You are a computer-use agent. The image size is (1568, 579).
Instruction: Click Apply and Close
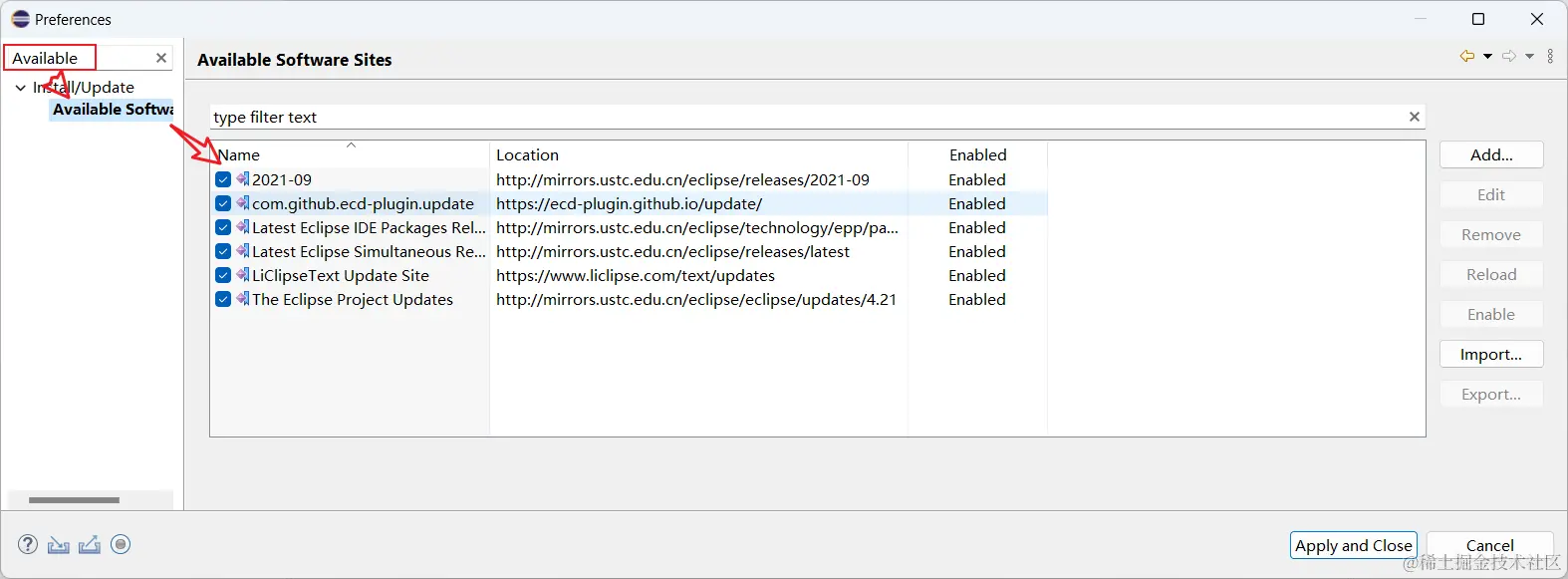click(x=1353, y=545)
